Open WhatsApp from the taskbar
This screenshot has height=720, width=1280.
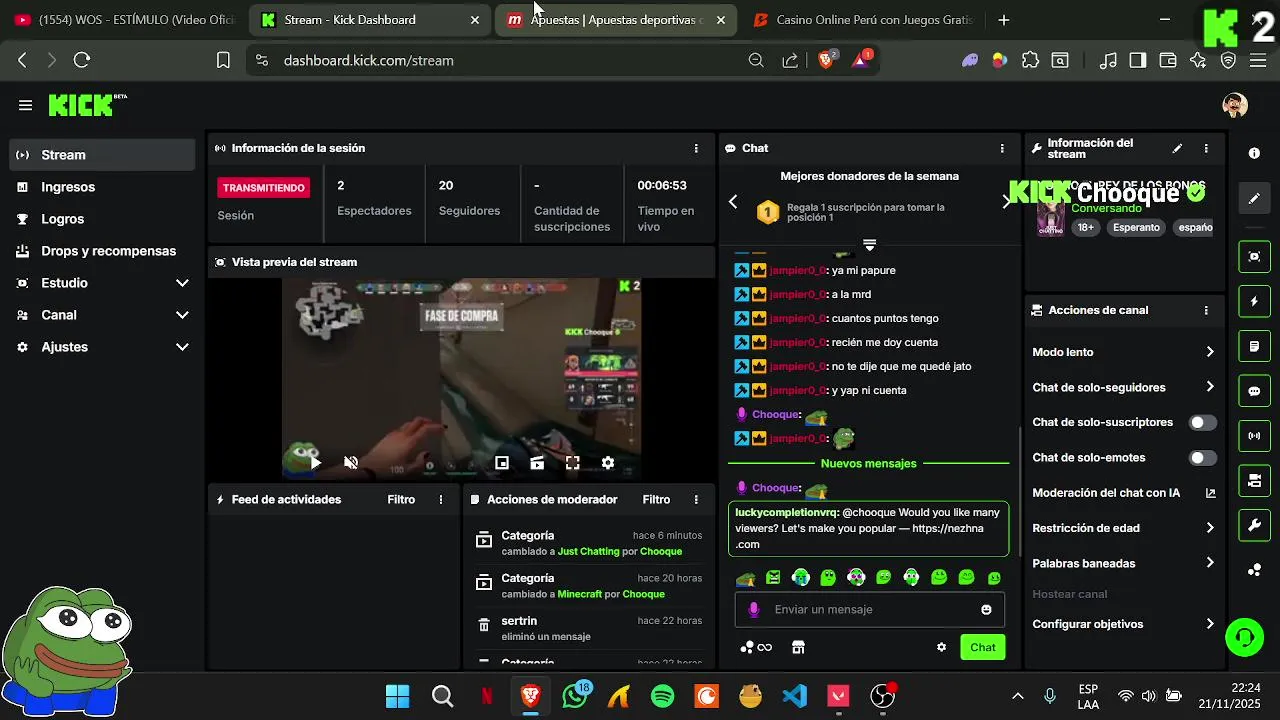(575, 696)
